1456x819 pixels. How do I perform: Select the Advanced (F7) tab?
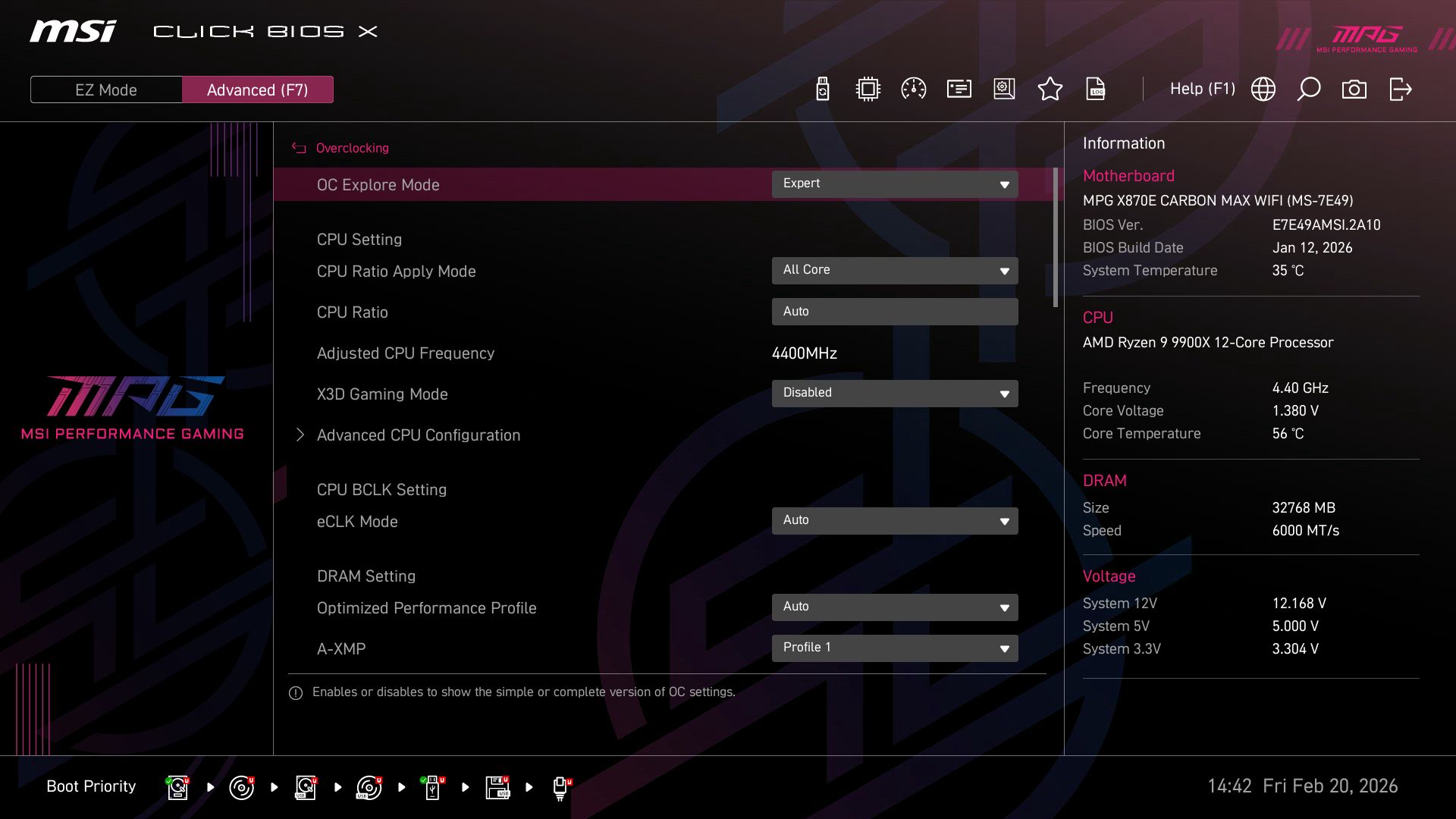(258, 89)
